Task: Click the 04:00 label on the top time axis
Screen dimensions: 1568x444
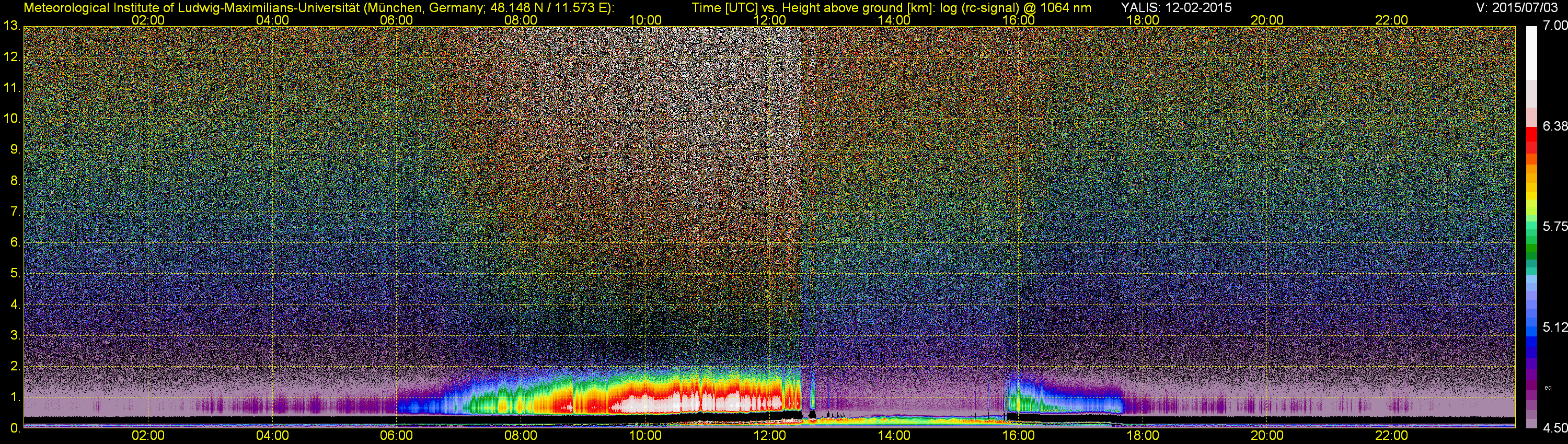Action: [272, 20]
